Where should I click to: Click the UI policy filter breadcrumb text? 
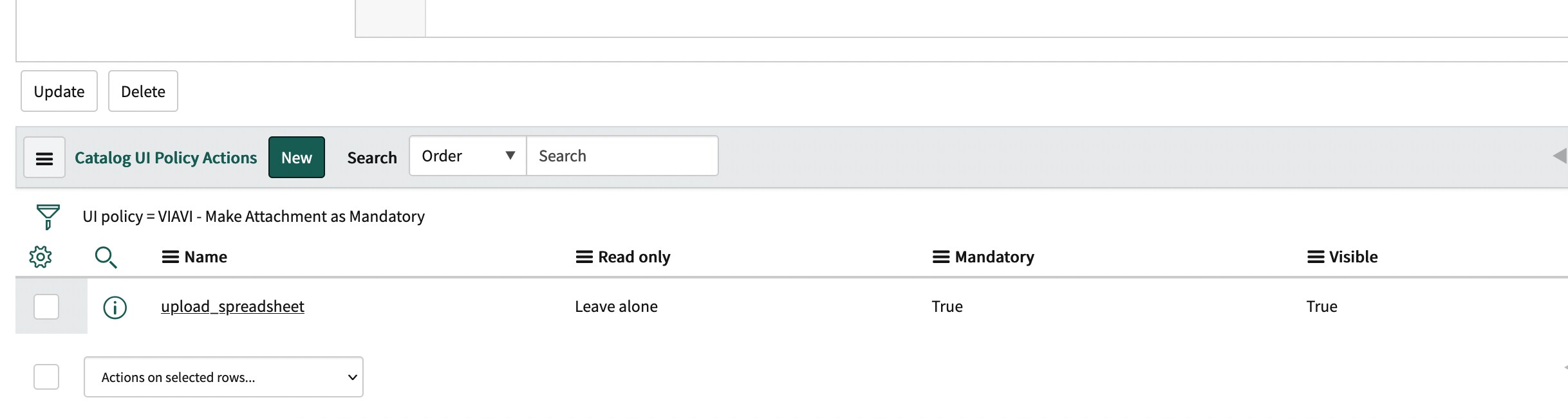coord(253,216)
